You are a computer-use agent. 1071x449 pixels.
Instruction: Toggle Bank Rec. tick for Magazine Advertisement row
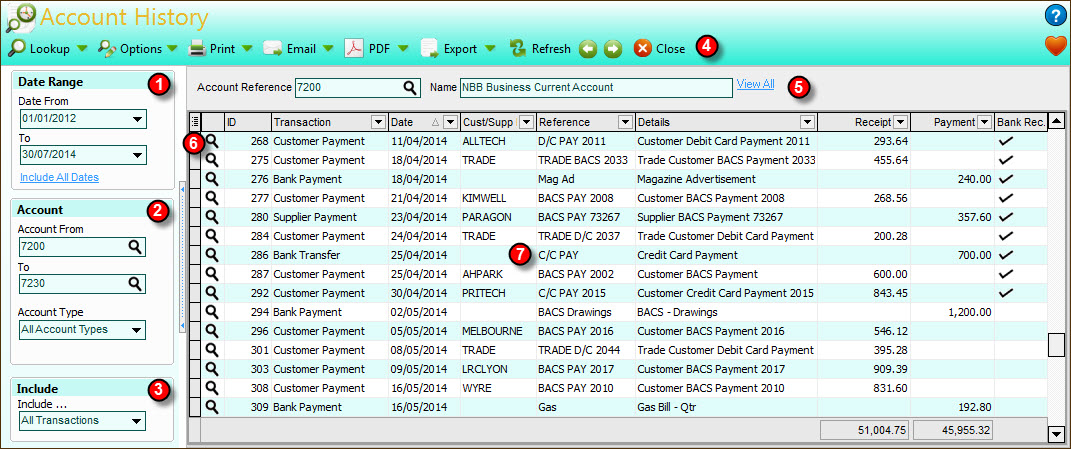1006,179
